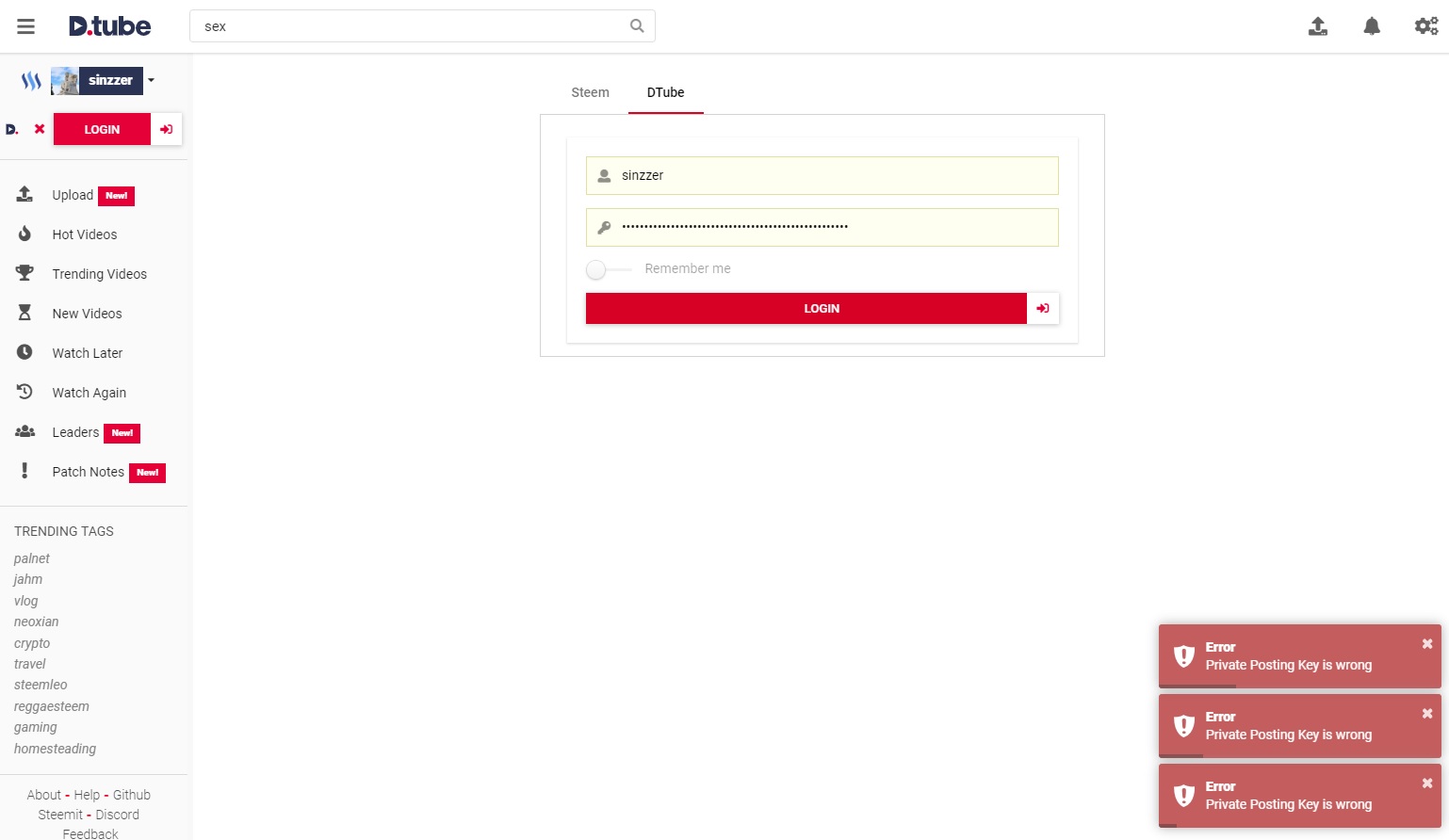
Task: Open the About link
Action: pos(44,795)
